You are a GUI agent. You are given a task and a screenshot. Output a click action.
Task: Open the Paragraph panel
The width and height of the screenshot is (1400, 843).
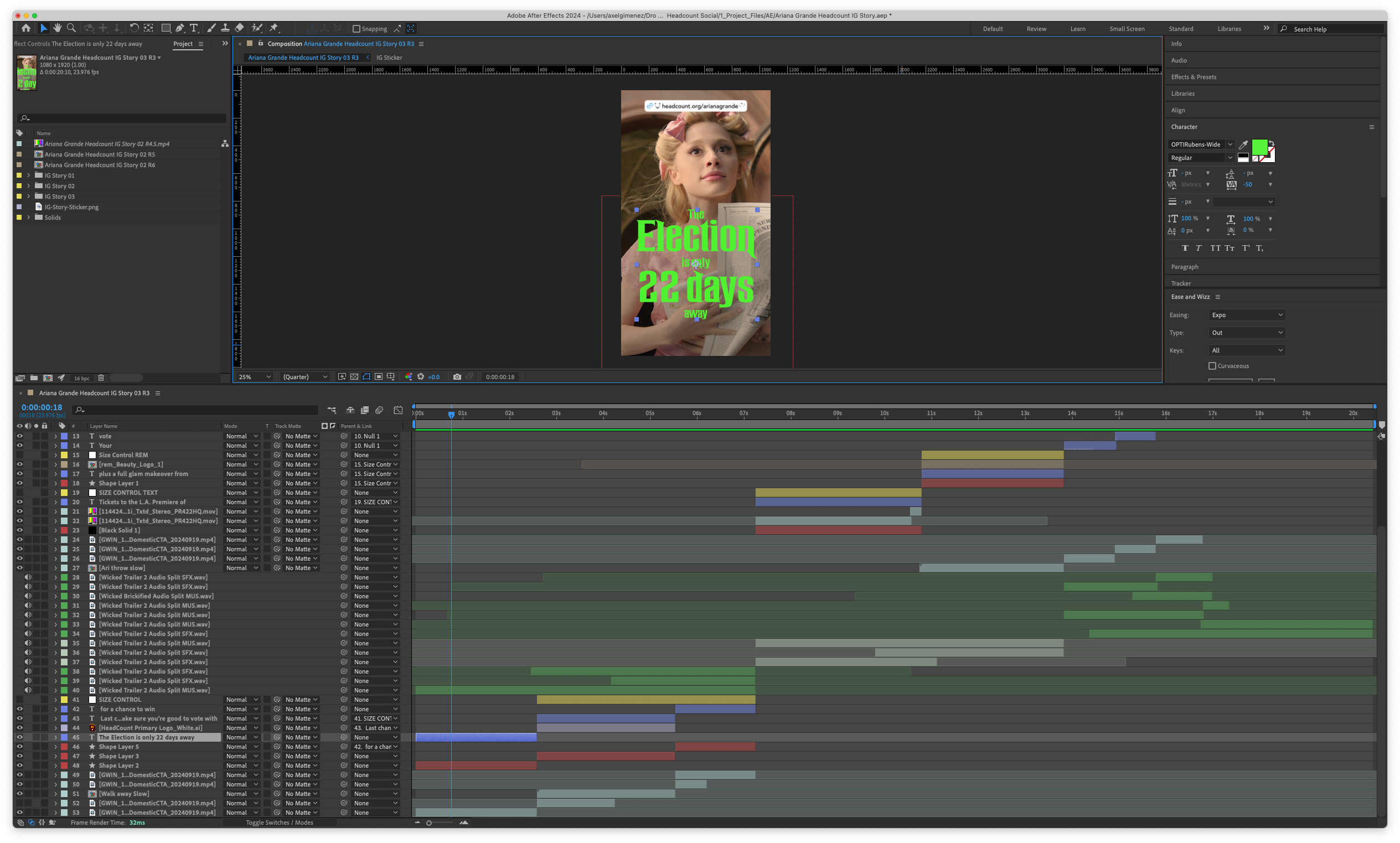[x=1184, y=266]
